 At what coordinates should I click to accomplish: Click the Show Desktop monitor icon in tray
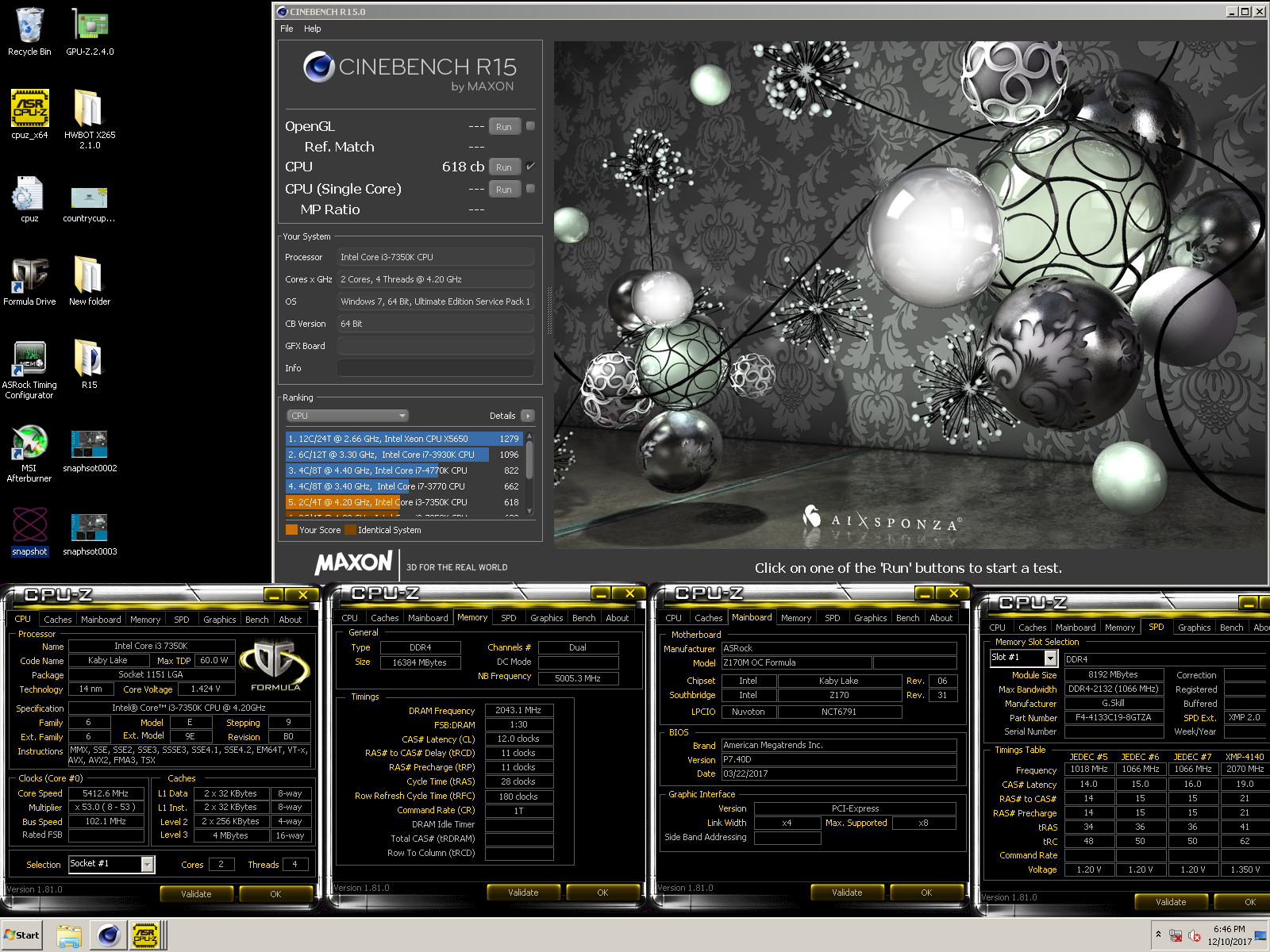click(x=1260, y=936)
